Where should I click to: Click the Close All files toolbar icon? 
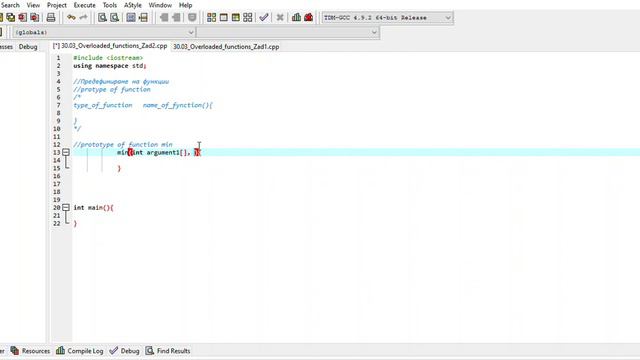point(35,17)
